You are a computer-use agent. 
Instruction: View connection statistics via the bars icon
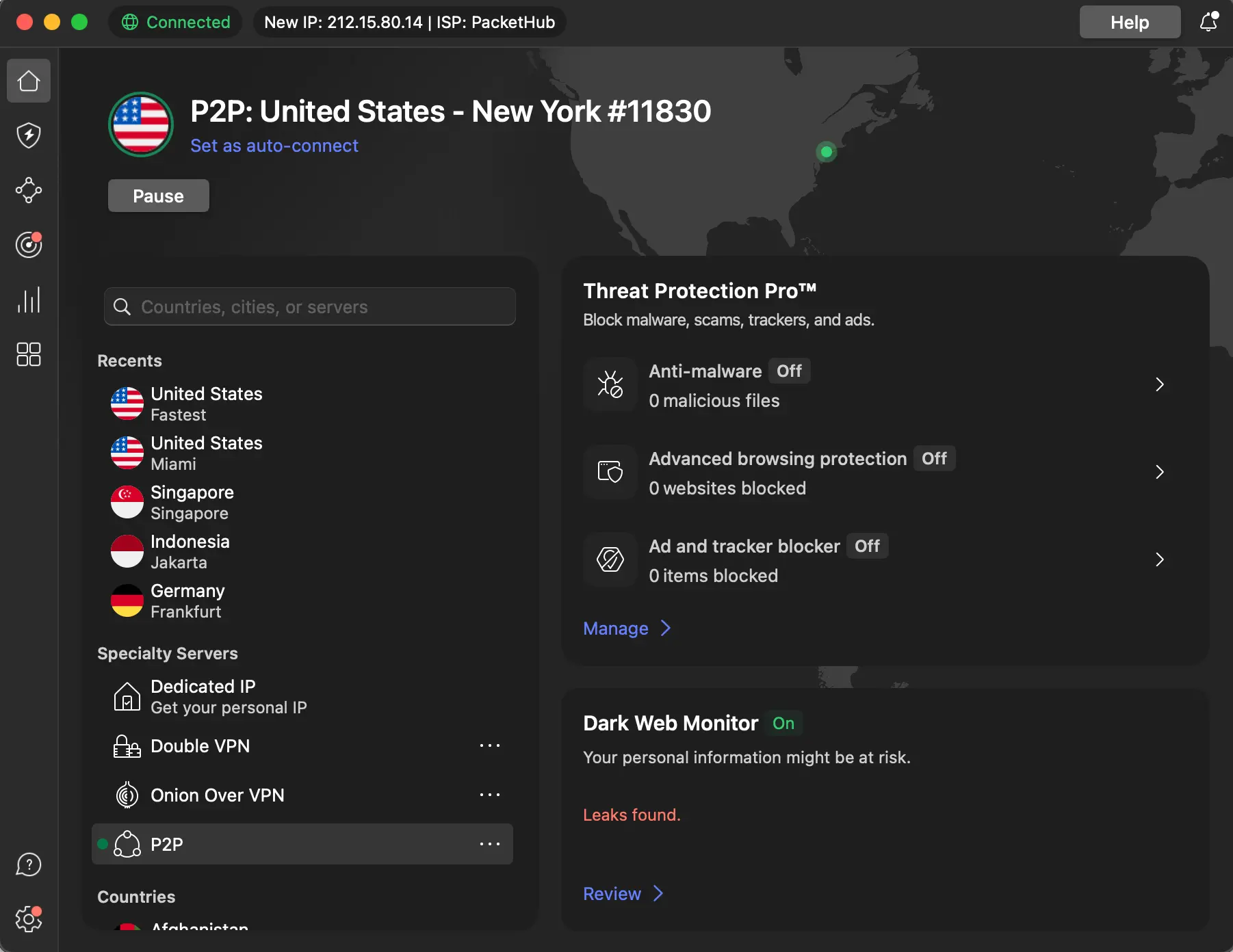pos(28,300)
